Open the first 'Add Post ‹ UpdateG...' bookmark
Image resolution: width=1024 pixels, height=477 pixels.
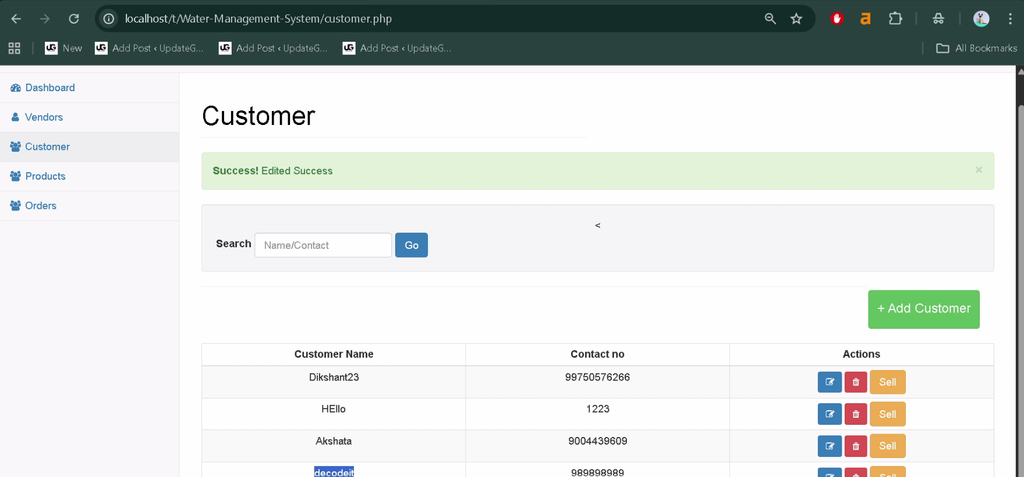click(150, 48)
